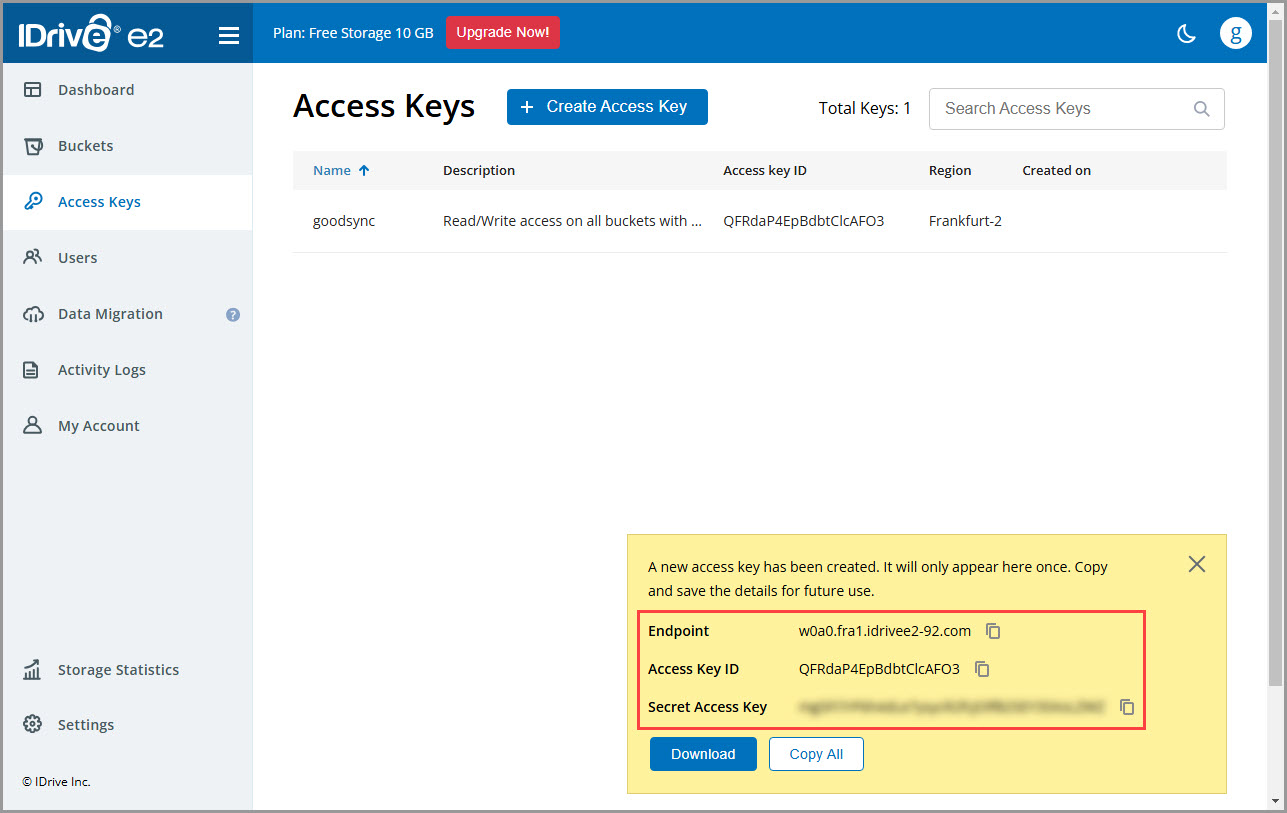Click the Frankfurt-2 region cell
This screenshot has width=1287, height=813.
pyautogui.click(x=965, y=221)
